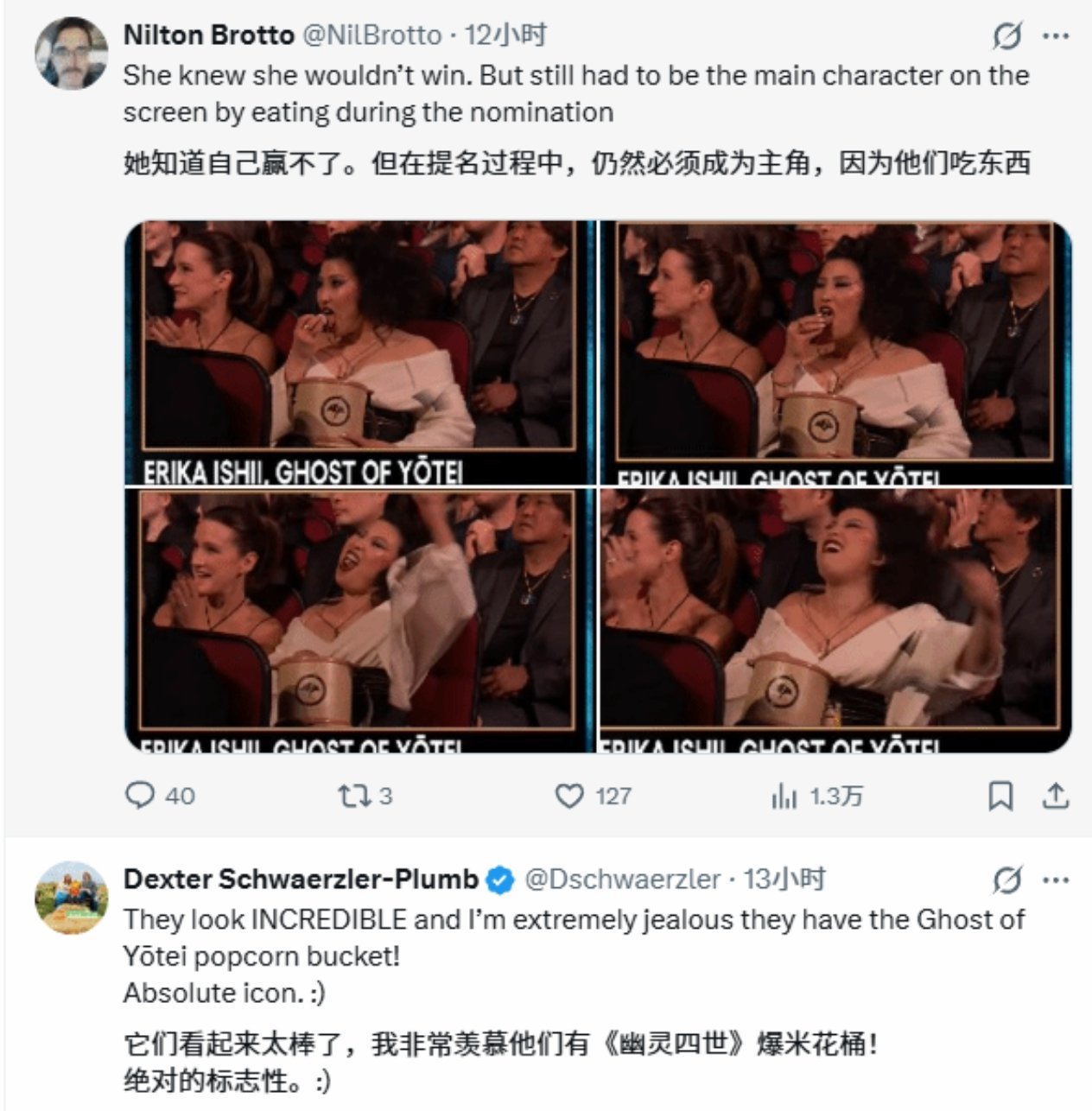Open Dexter Schwaerzler-Plumb's profile avatar
1092x1111 pixels.
72,898
